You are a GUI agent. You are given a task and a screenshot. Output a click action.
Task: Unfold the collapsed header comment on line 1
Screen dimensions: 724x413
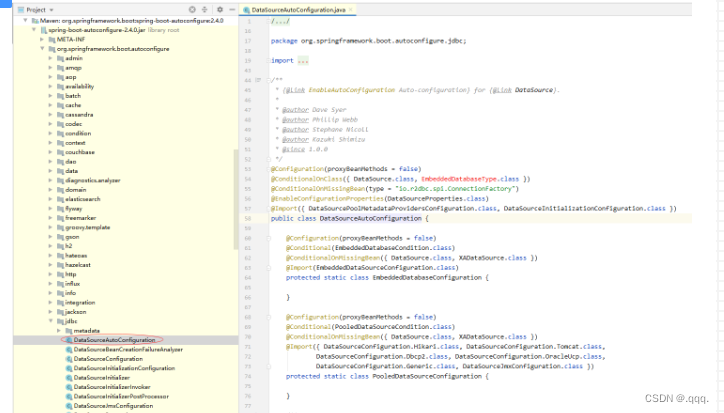(280, 21)
